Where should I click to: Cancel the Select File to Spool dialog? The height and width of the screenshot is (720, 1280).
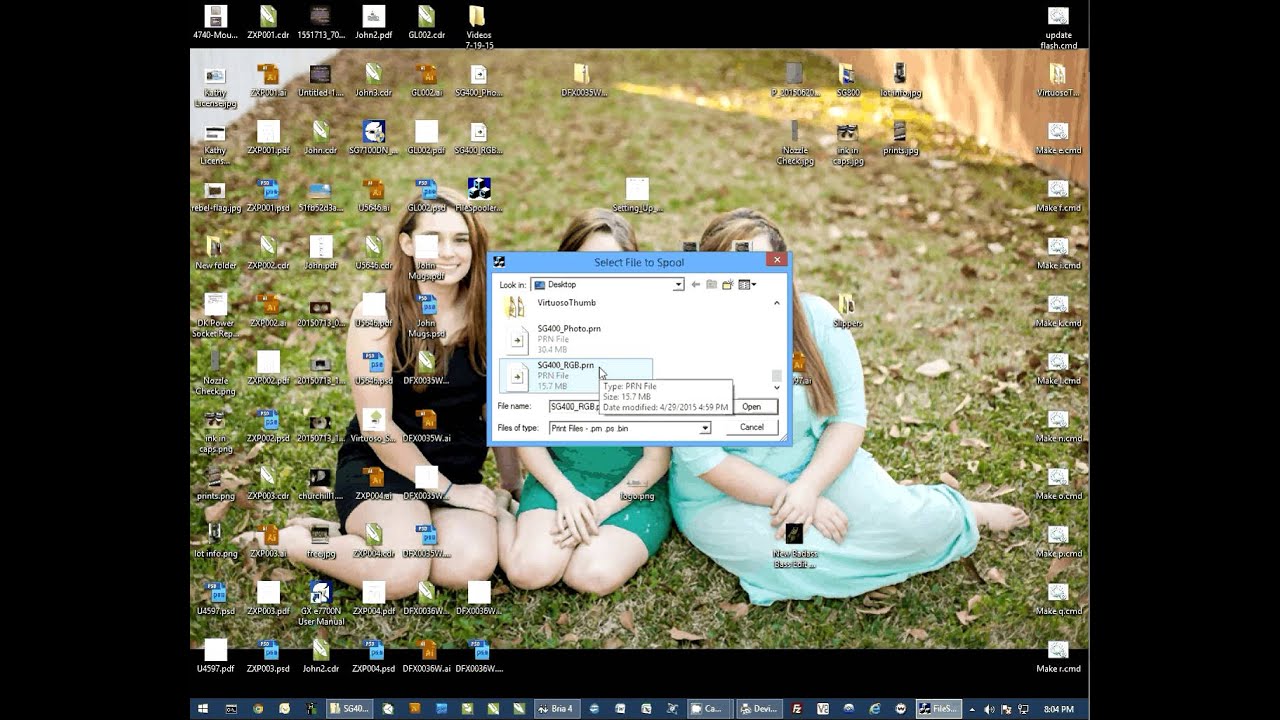pyautogui.click(x=751, y=427)
